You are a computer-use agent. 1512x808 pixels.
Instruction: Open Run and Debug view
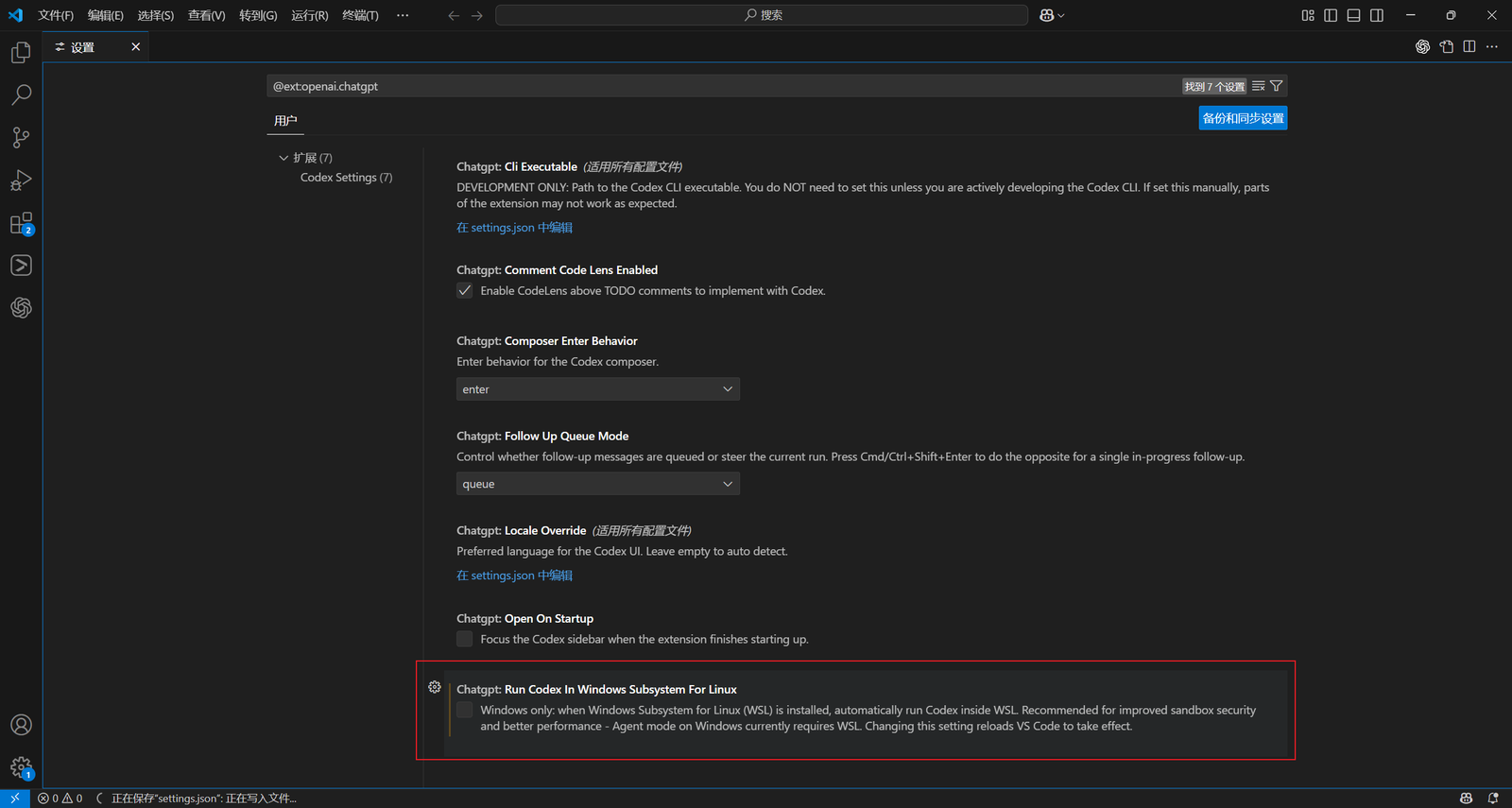[x=21, y=180]
